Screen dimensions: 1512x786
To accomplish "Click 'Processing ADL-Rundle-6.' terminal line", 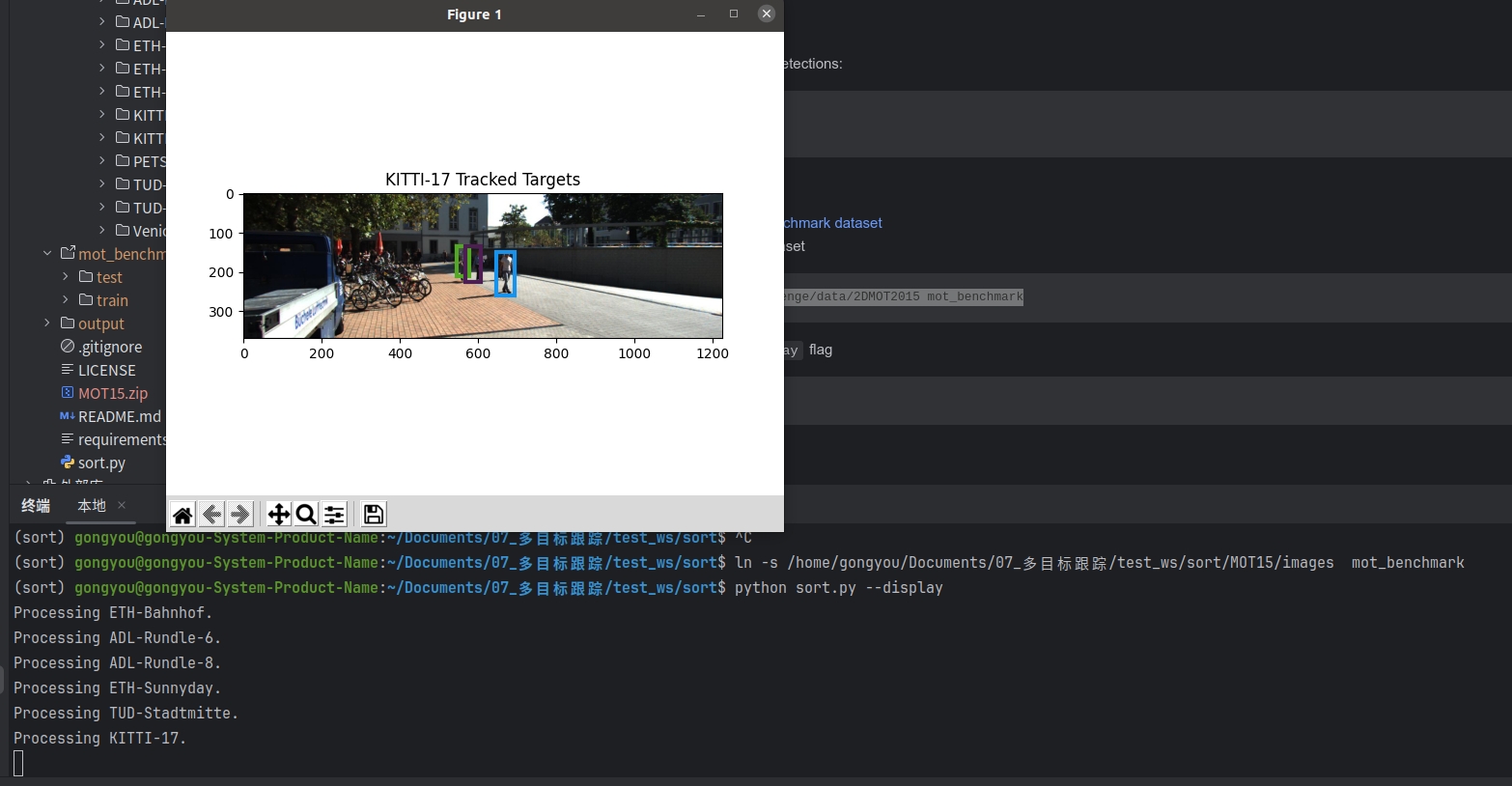I will pyautogui.click(x=117, y=637).
